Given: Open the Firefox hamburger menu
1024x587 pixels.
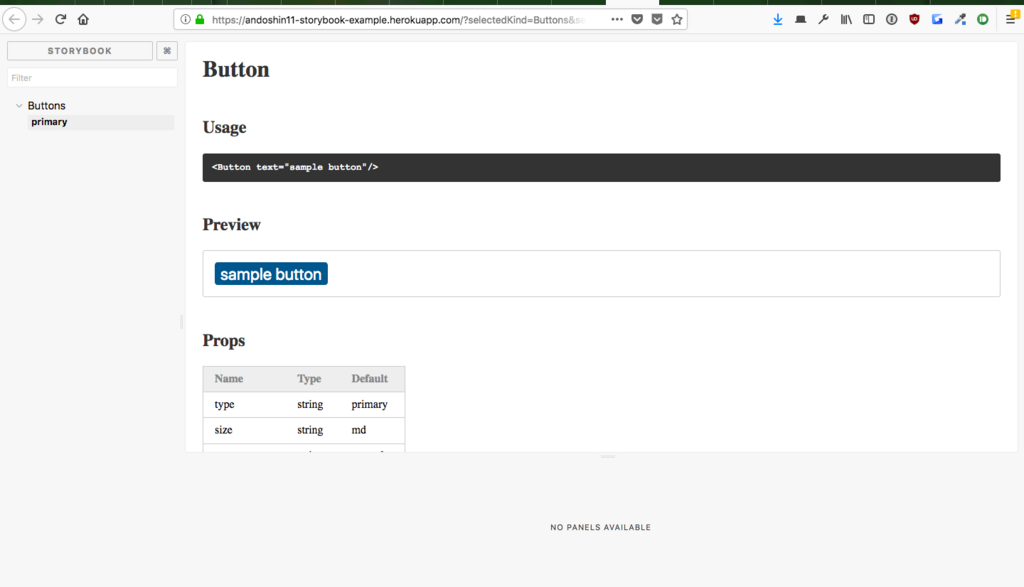Looking at the screenshot, I should pyautogui.click(x=1012, y=18).
